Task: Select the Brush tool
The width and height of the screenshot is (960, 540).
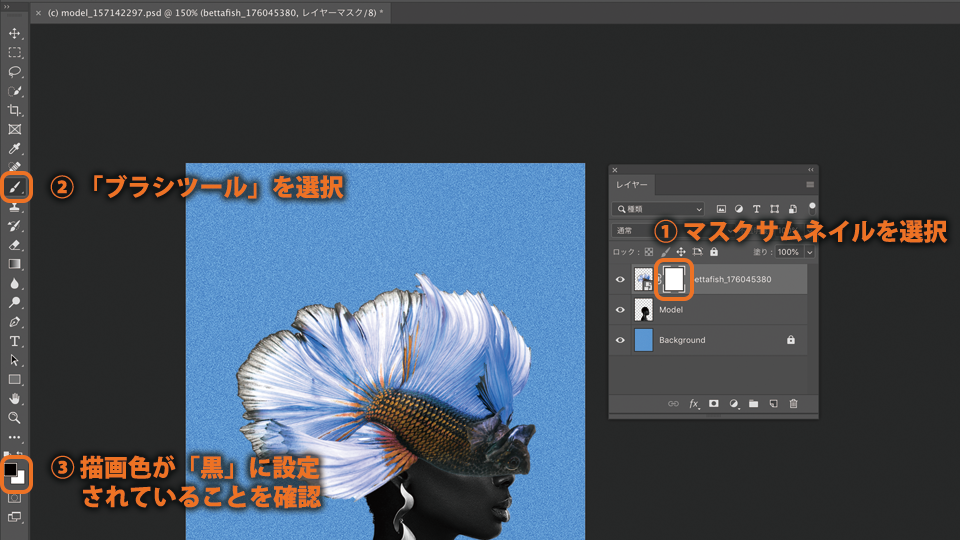Action: [x=15, y=187]
